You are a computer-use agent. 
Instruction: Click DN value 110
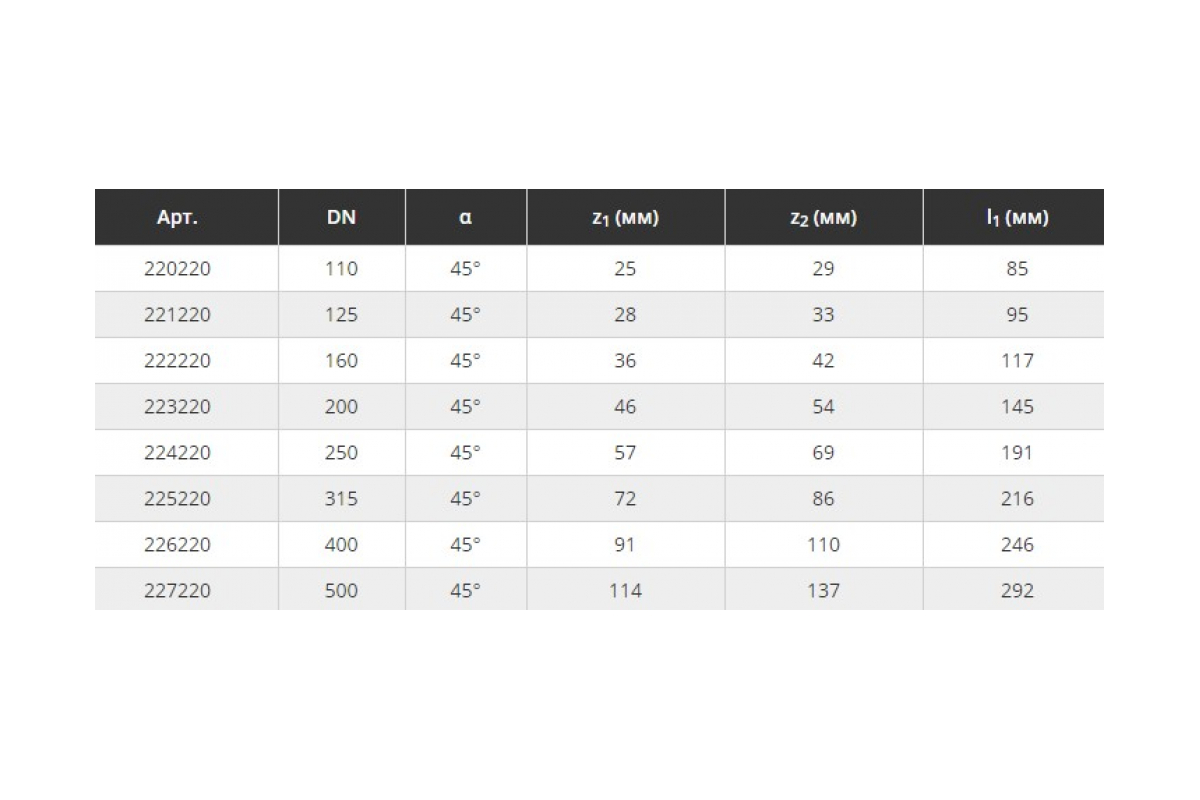click(341, 269)
